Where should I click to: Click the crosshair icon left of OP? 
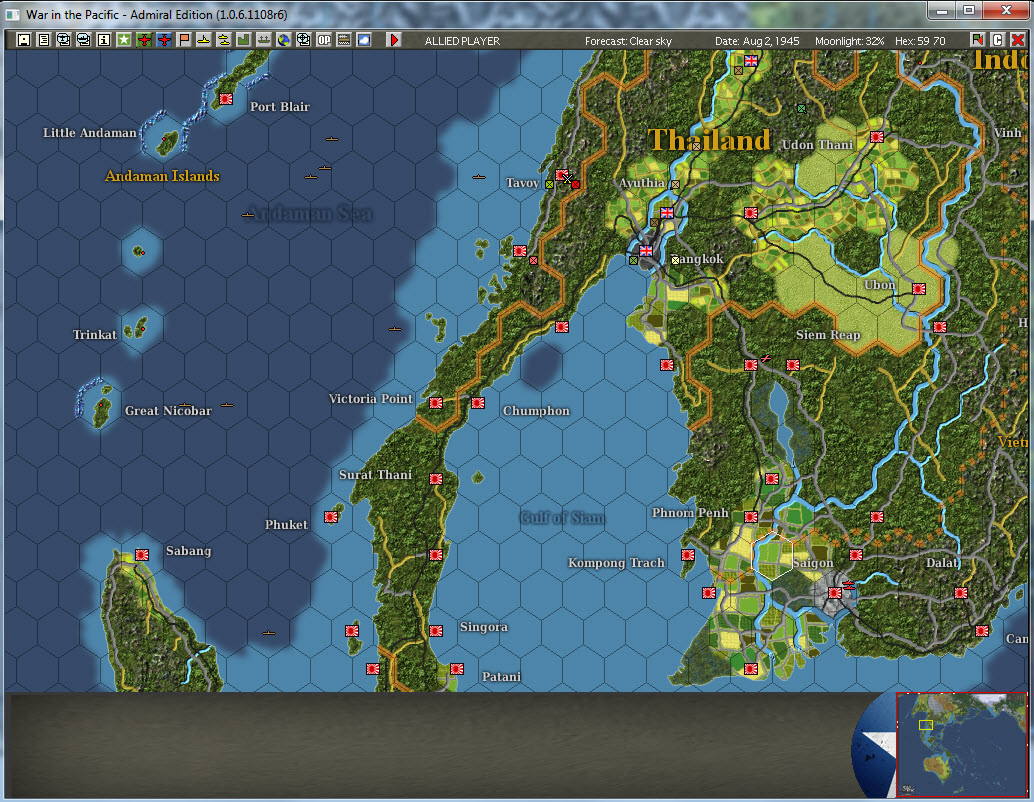(303, 40)
